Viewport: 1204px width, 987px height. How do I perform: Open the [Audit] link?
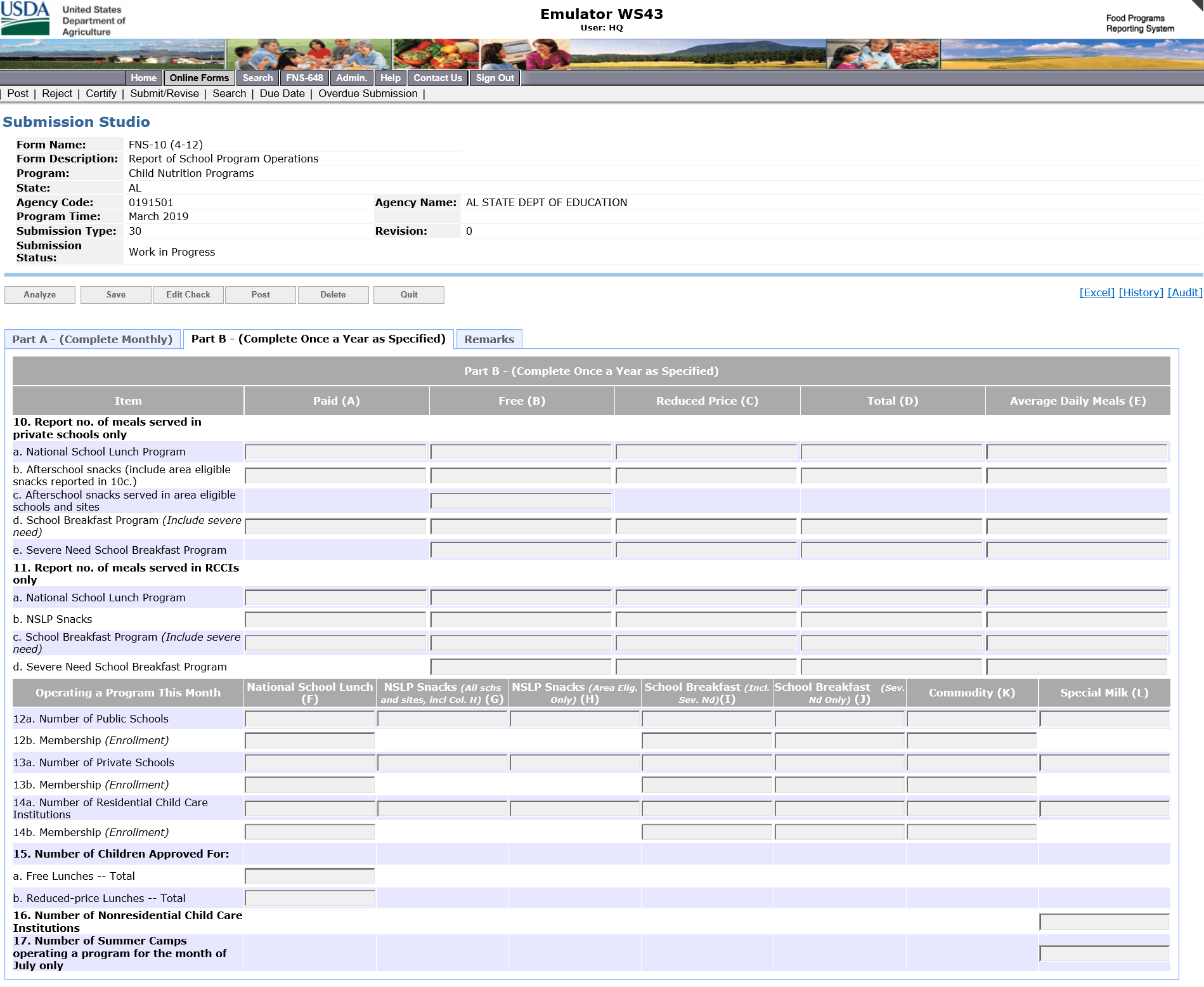(1185, 292)
